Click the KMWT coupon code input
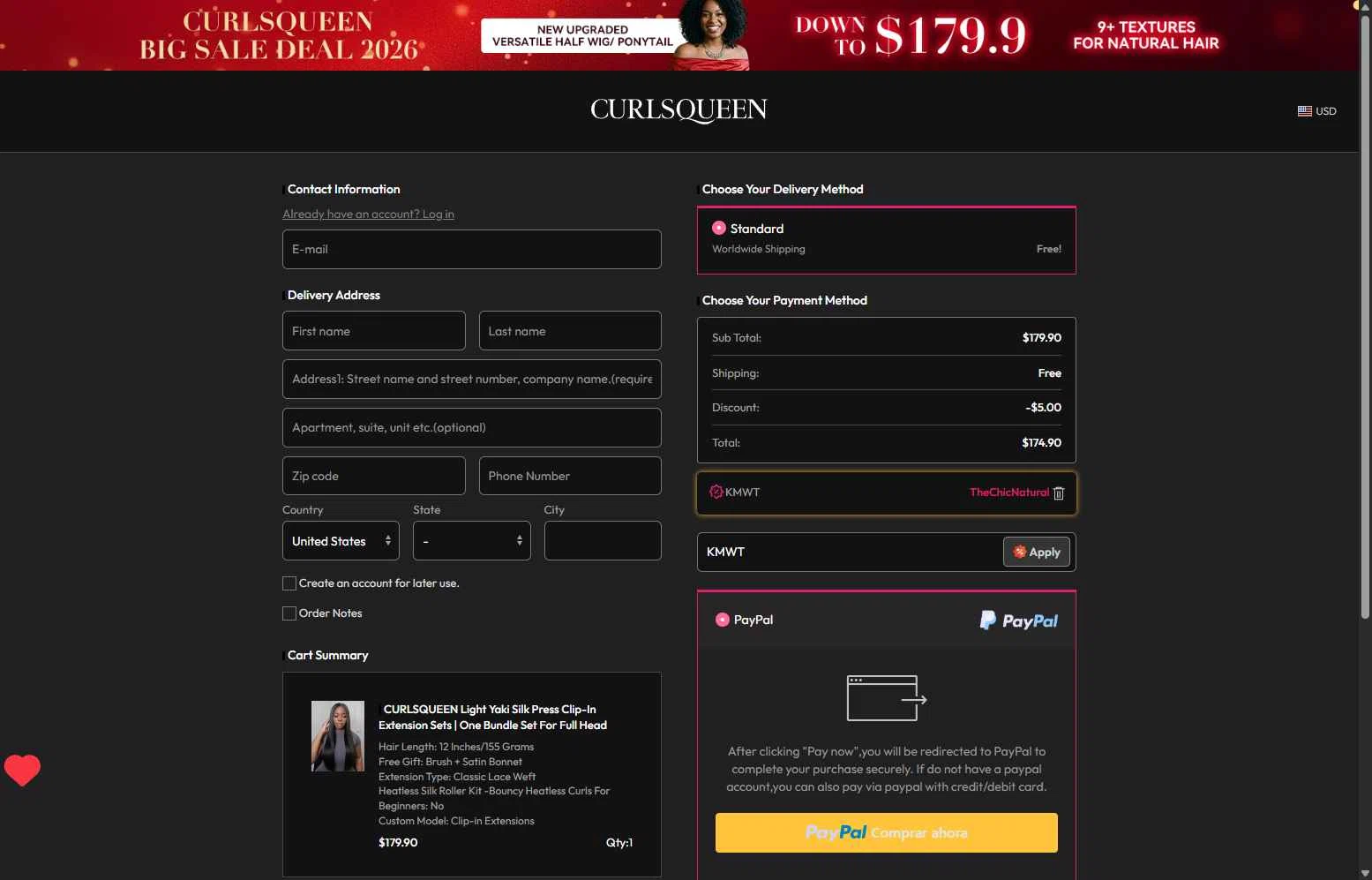This screenshot has height=880, width=1372. [851, 552]
